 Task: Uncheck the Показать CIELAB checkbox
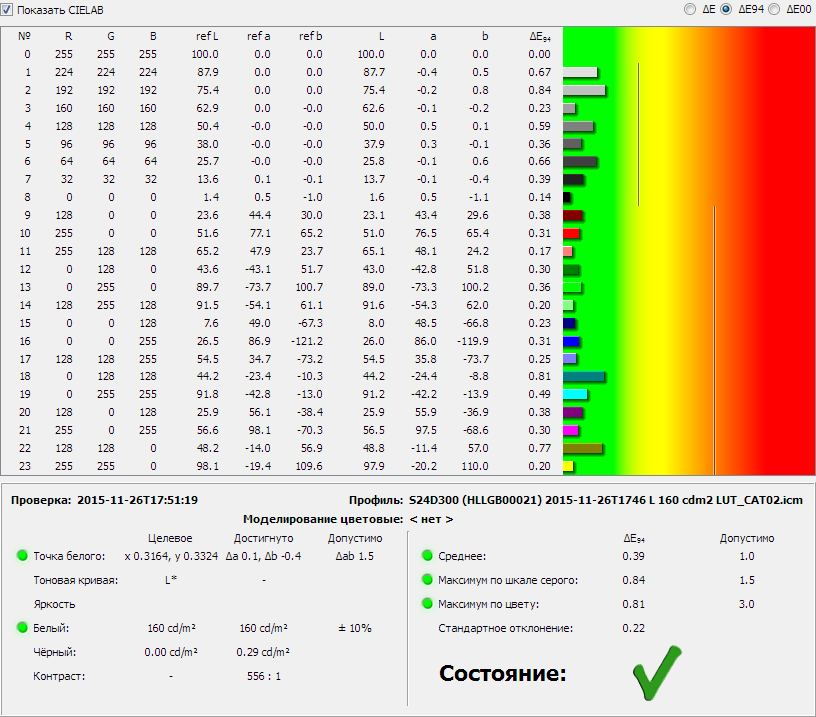click(x=6, y=9)
